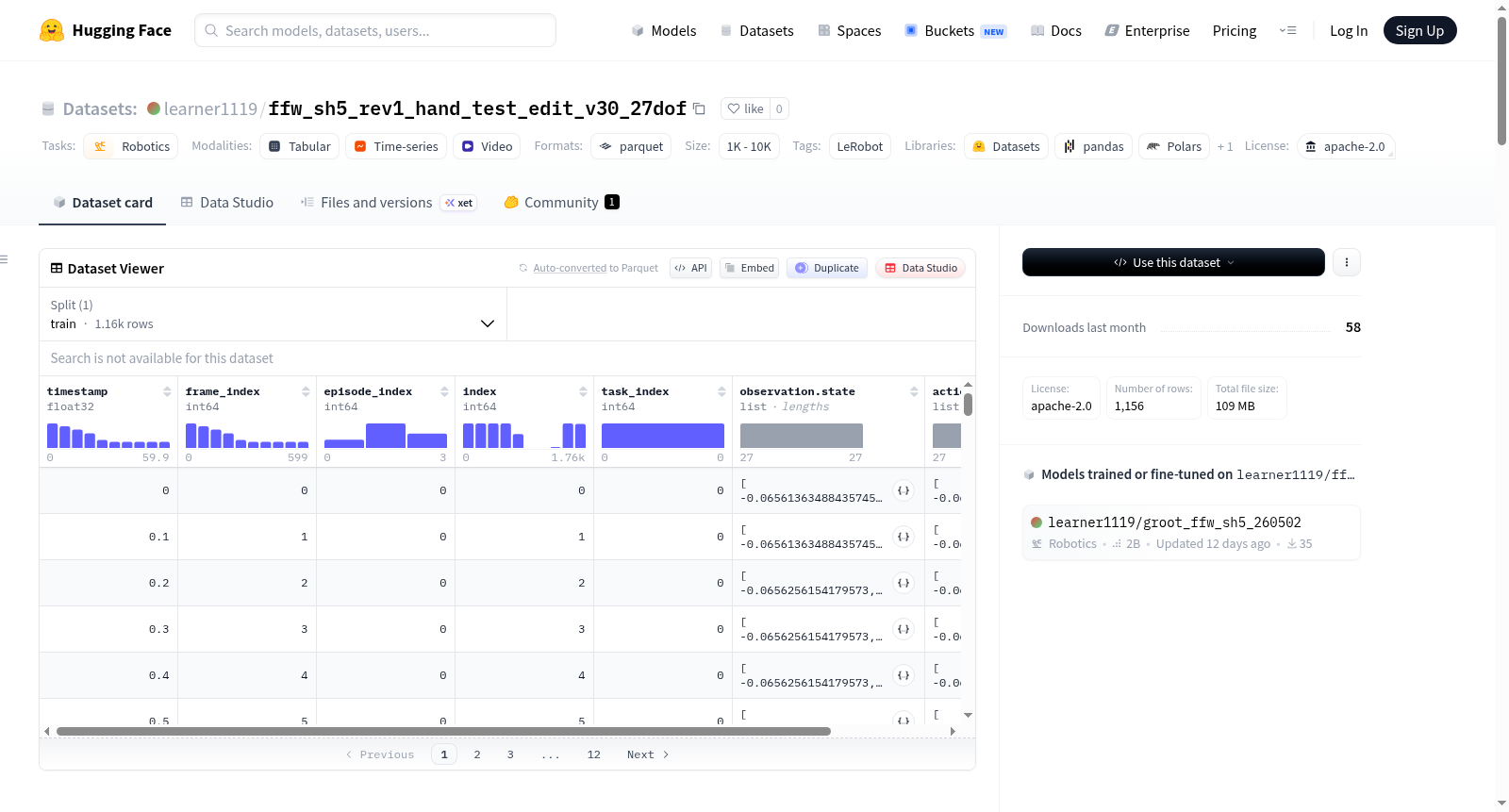
Task: Open Docs in the top navigation
Action: 1056,30
